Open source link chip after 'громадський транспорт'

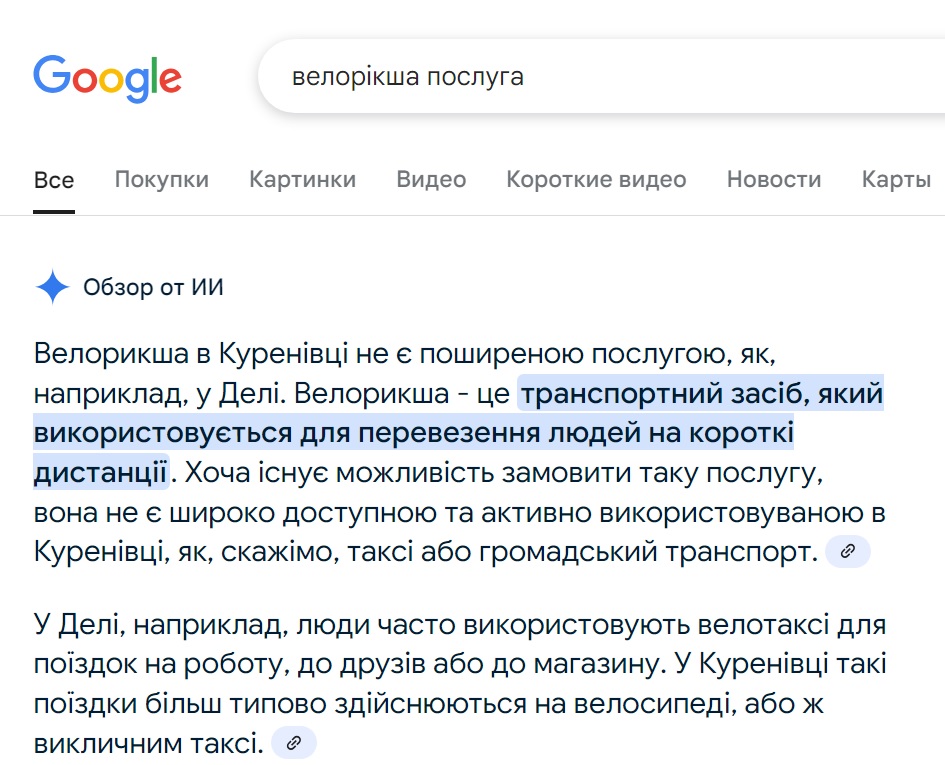847,551
